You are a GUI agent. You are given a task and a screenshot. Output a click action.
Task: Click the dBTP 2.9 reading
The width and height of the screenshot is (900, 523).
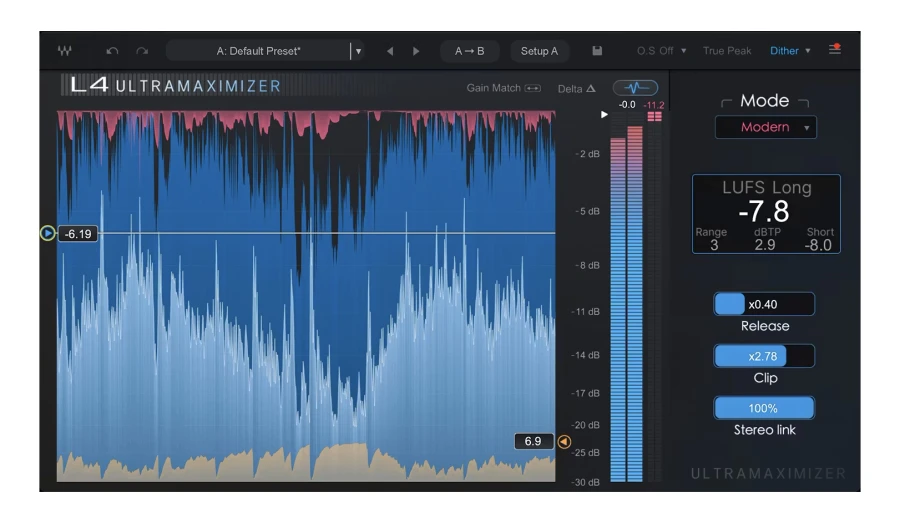[766, 239]
